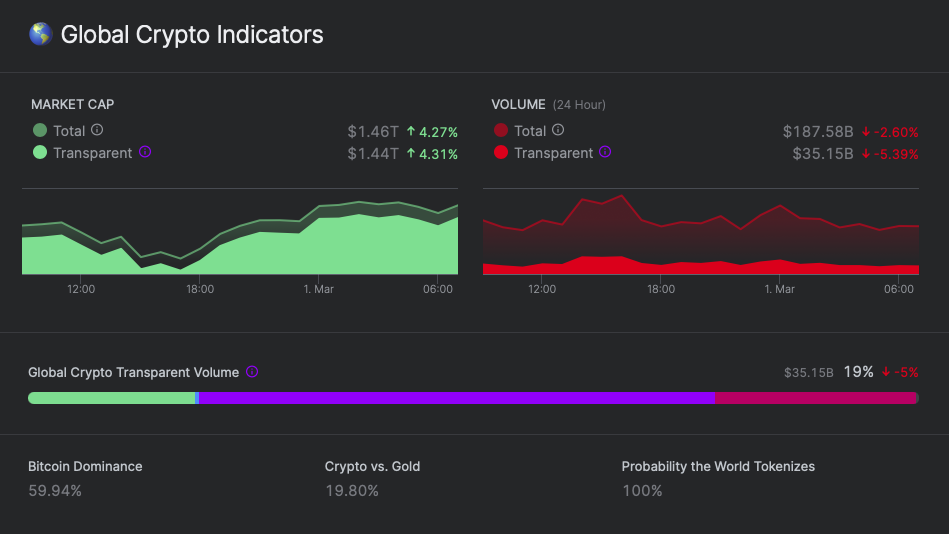Open info icon beside Global Crypto Transparent Volume

click(x=252, y=372)
